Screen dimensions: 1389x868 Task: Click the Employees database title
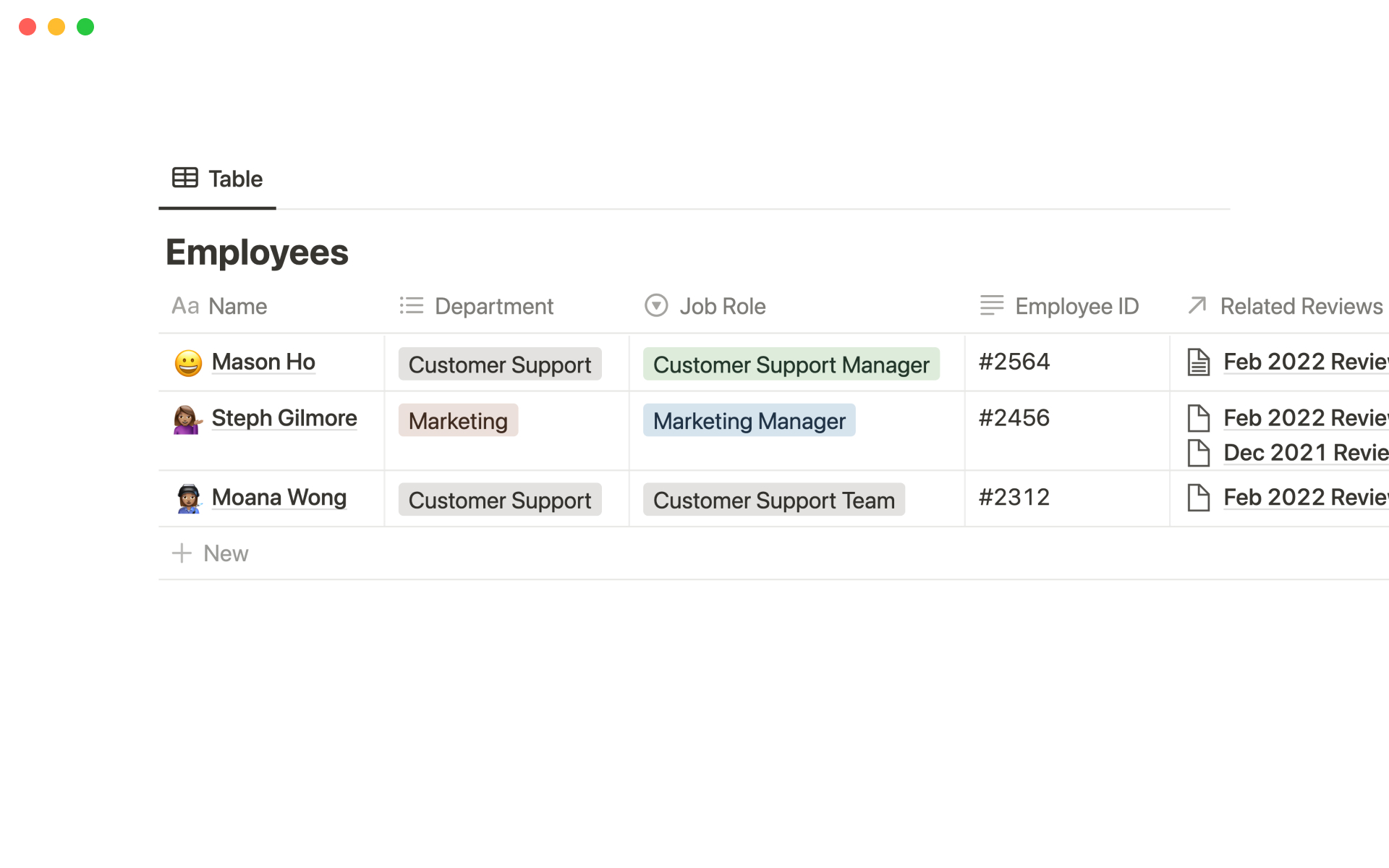click(257, 252)
